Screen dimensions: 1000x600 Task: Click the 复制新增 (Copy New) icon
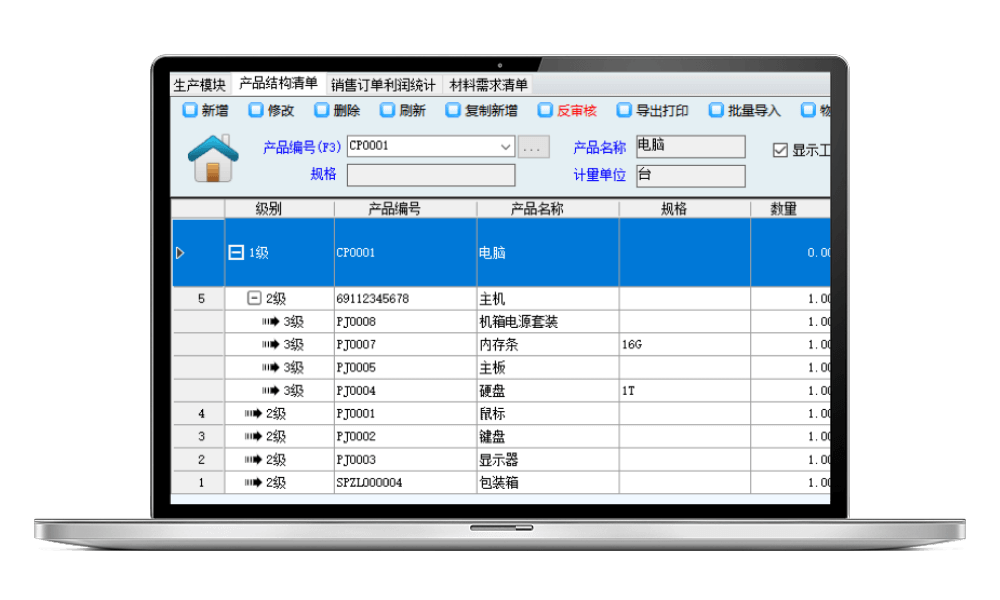[x=453, y=111]
